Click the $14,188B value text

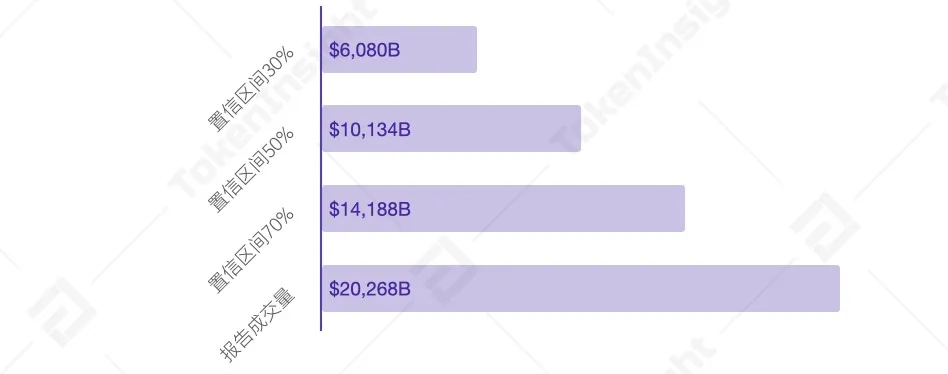coord(370,209)
